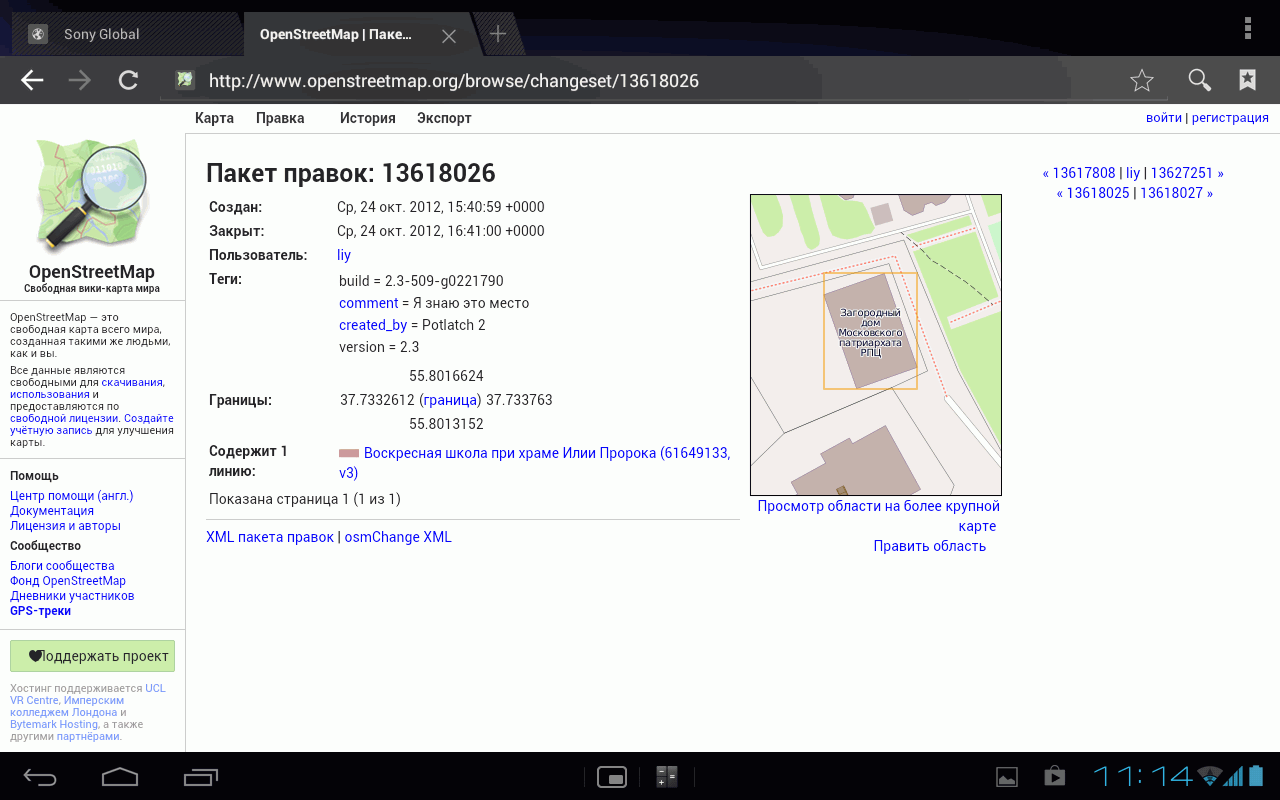Tap the clock showing 11:14

click(1142, 776)
